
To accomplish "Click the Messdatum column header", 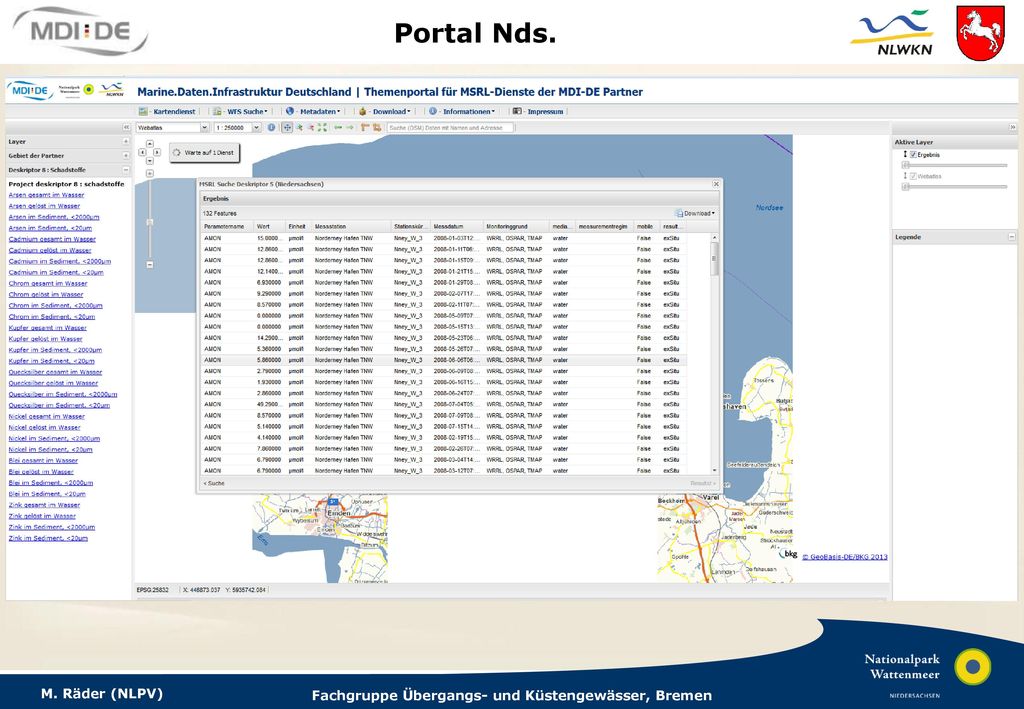I will click(x=456, y=227).
